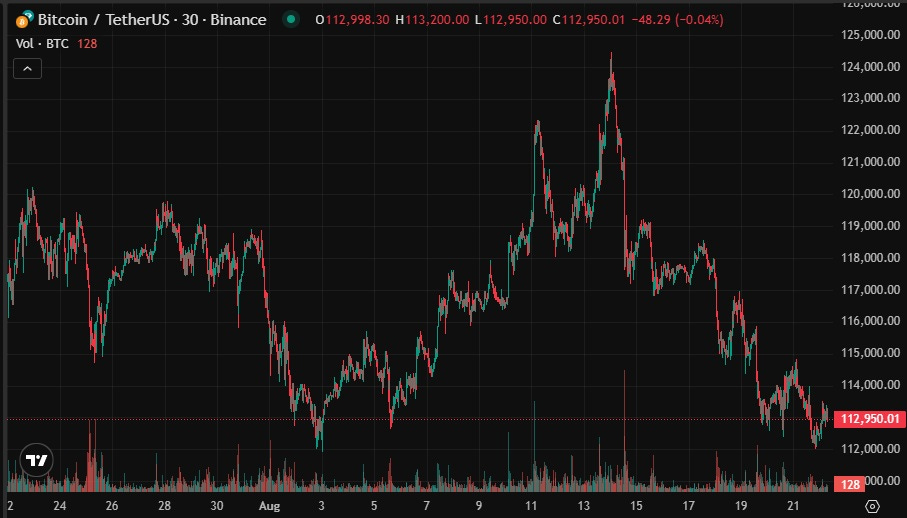Click the 120,000.00 price axis label
The height and width of the screenshot is (518, 907).
(x=870, y=194)
